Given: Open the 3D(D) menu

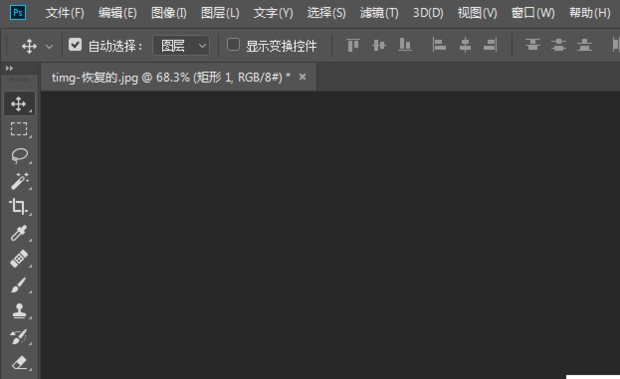Looking at the screenshot, I should 428,13.
